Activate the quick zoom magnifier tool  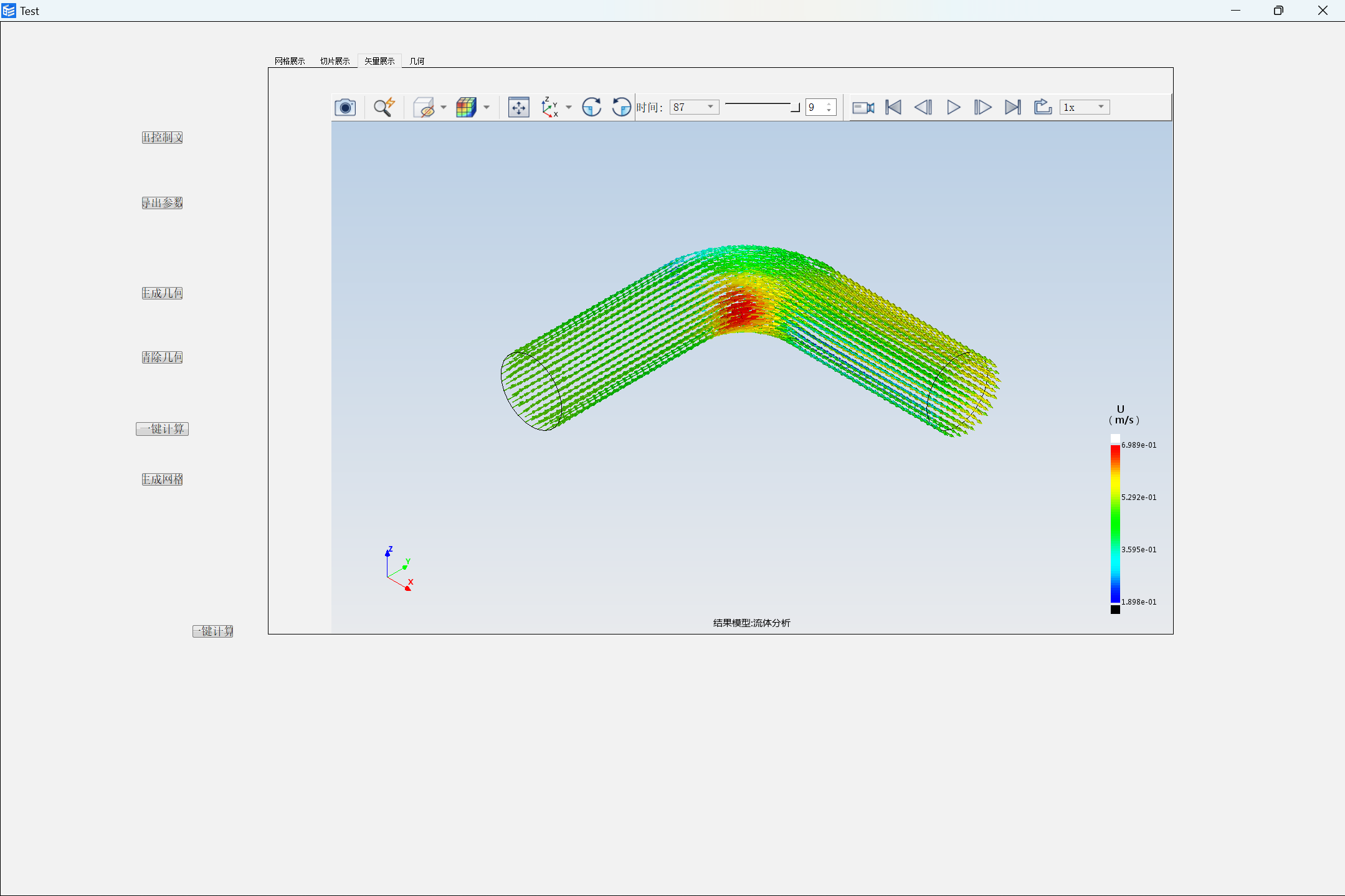pos(384,107)
